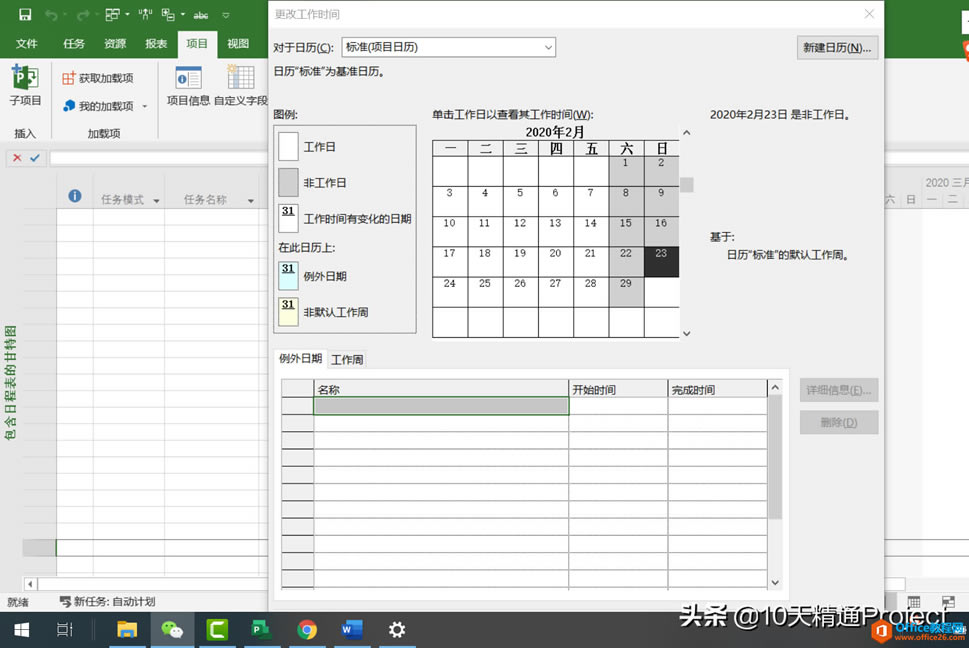
Task: Open Project Information (项目信息)
Action: point(188,84)
